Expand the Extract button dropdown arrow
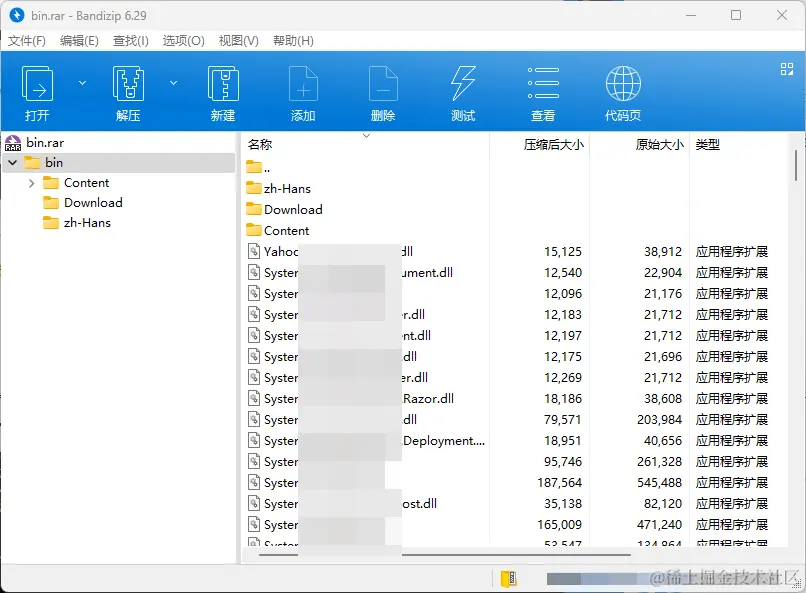 coord(174,83)
